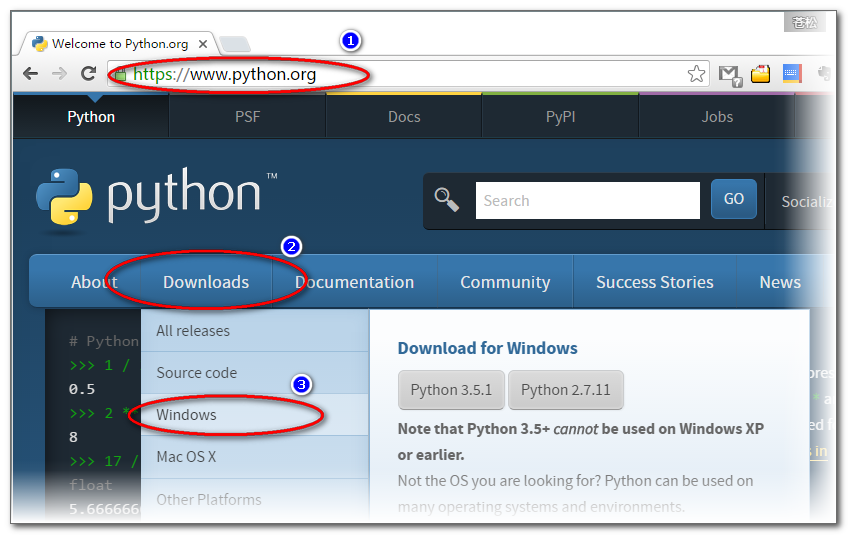Open the mail checker extension icon
Screen dimensions: 848x535
coord(730,75)
